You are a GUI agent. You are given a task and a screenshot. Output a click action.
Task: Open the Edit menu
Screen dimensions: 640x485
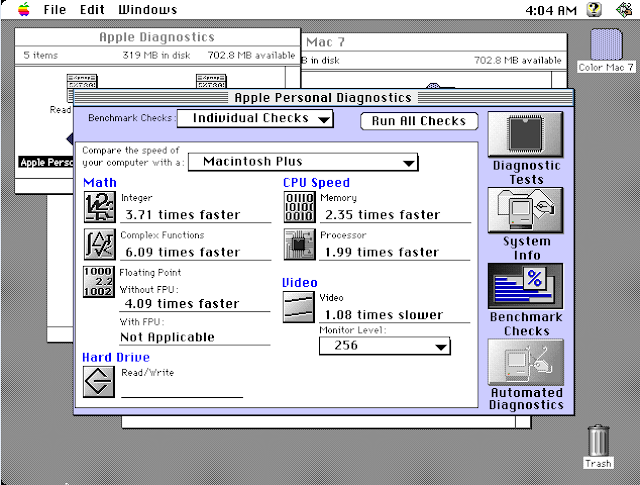[92, 9]
